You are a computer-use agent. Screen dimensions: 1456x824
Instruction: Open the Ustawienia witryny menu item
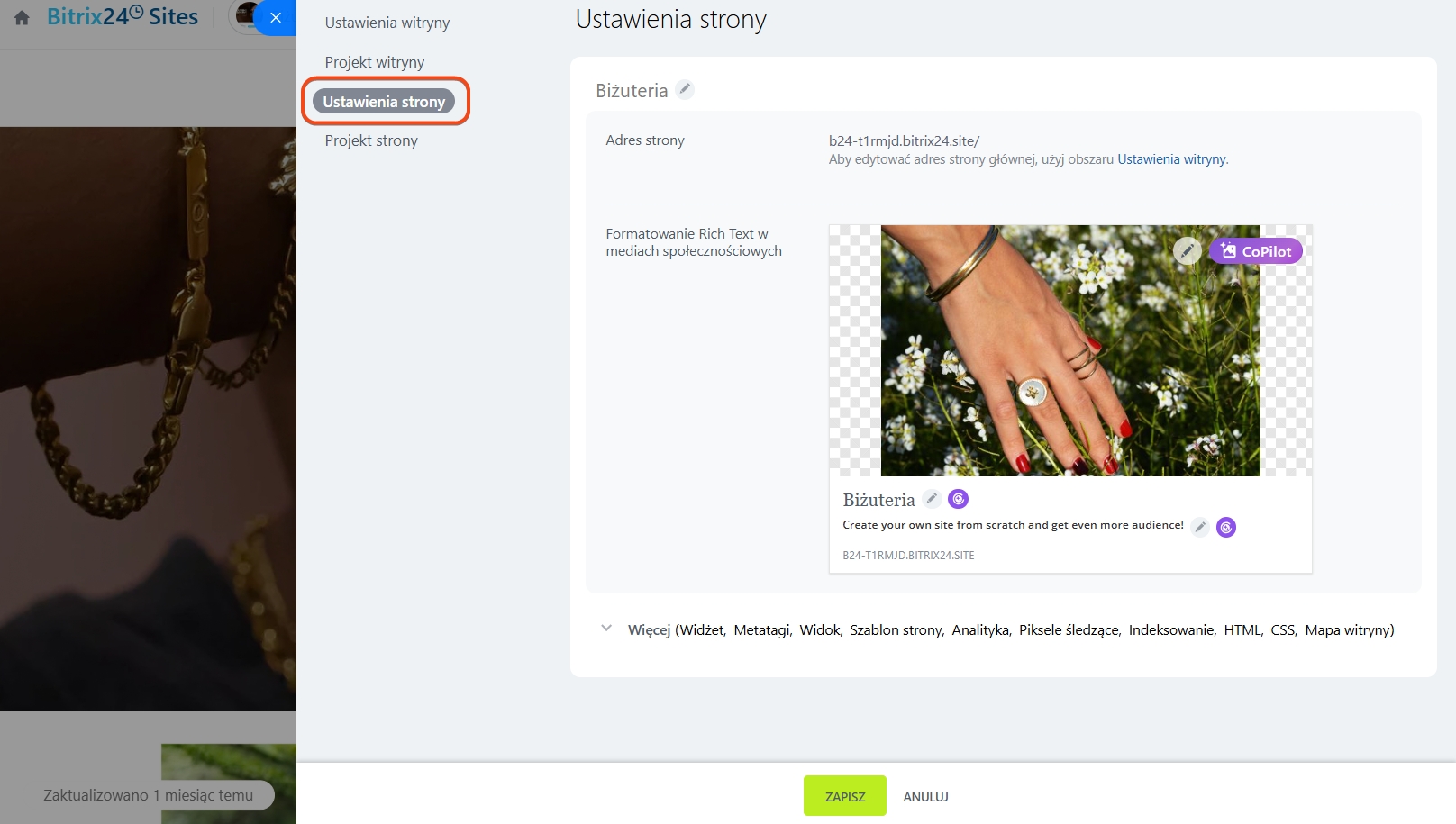coord(387,23)
